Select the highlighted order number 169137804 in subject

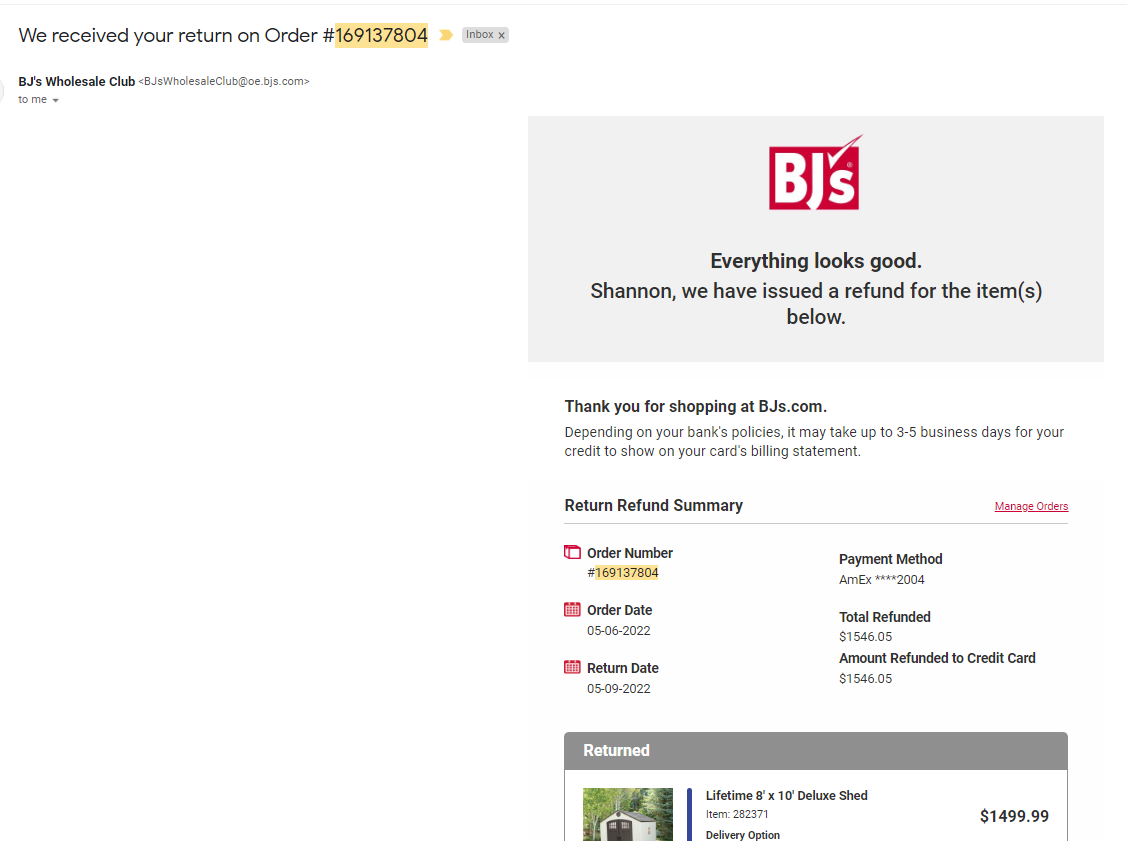click(381, 35)
